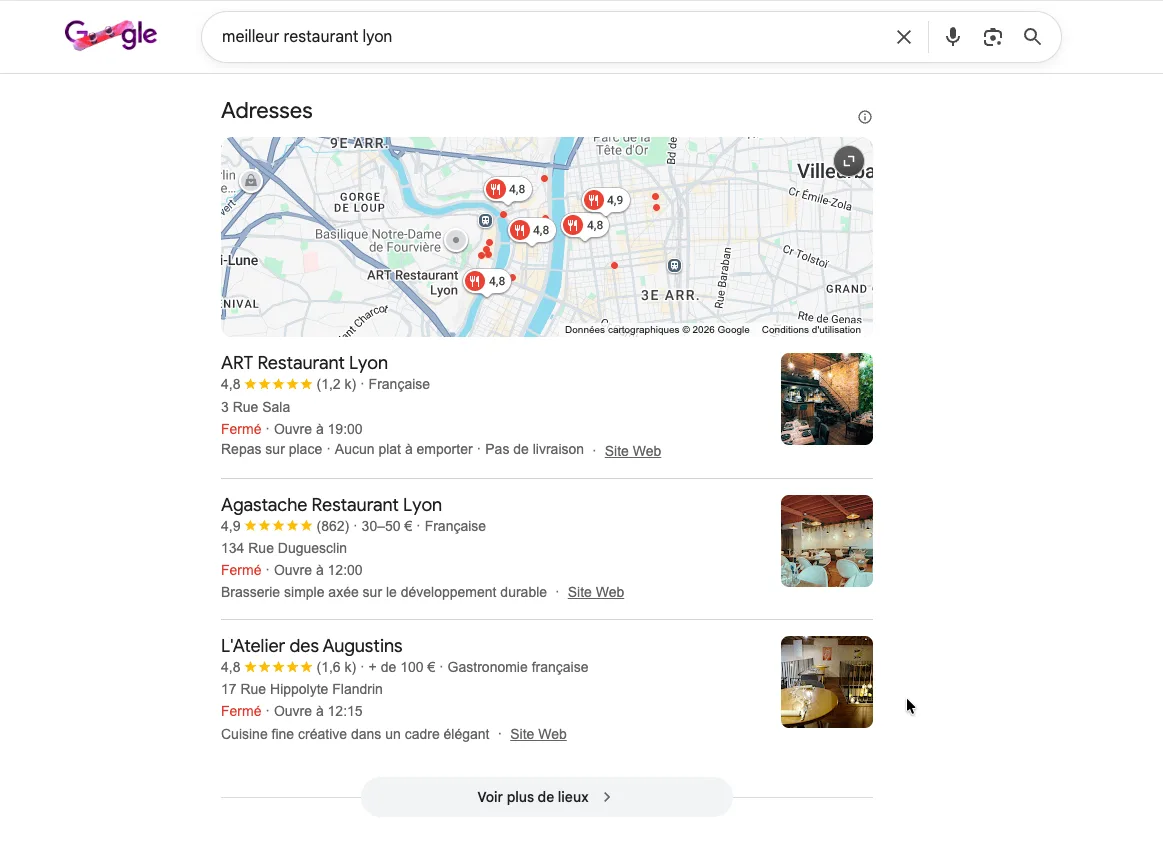Open the info icon next to Adresses
1163x844 pixels.
point(865,117)
